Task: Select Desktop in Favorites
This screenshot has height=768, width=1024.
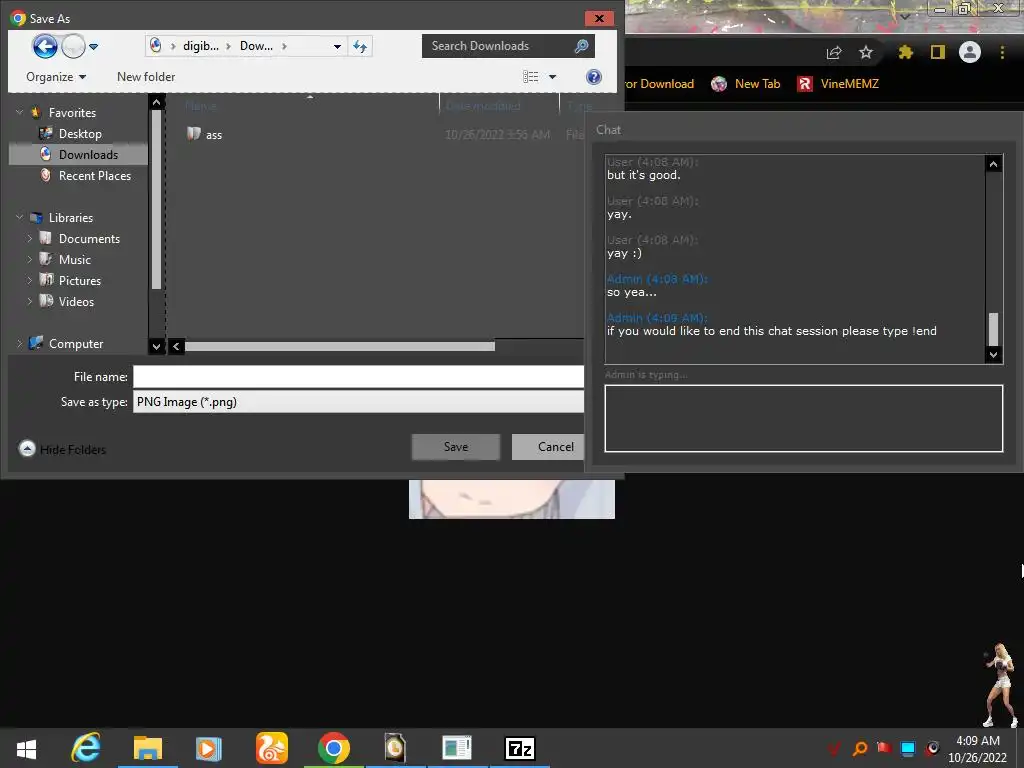Action: 80,134
